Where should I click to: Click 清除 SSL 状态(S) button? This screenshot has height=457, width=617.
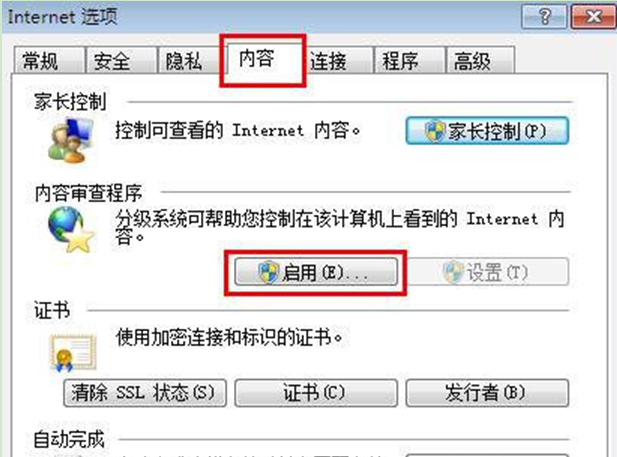coord(145,393)
